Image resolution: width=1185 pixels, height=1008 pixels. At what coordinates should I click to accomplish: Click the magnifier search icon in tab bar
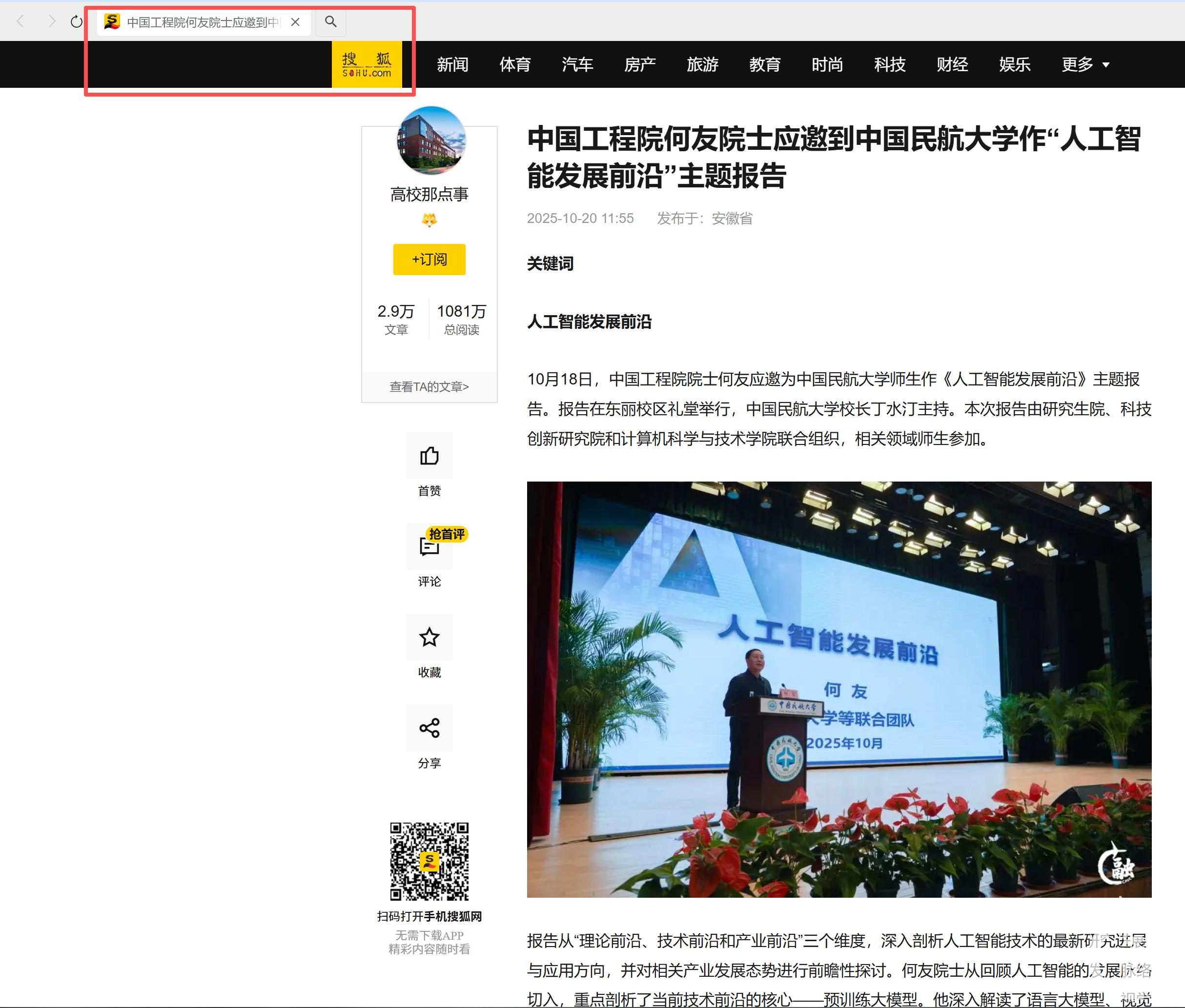330,22
